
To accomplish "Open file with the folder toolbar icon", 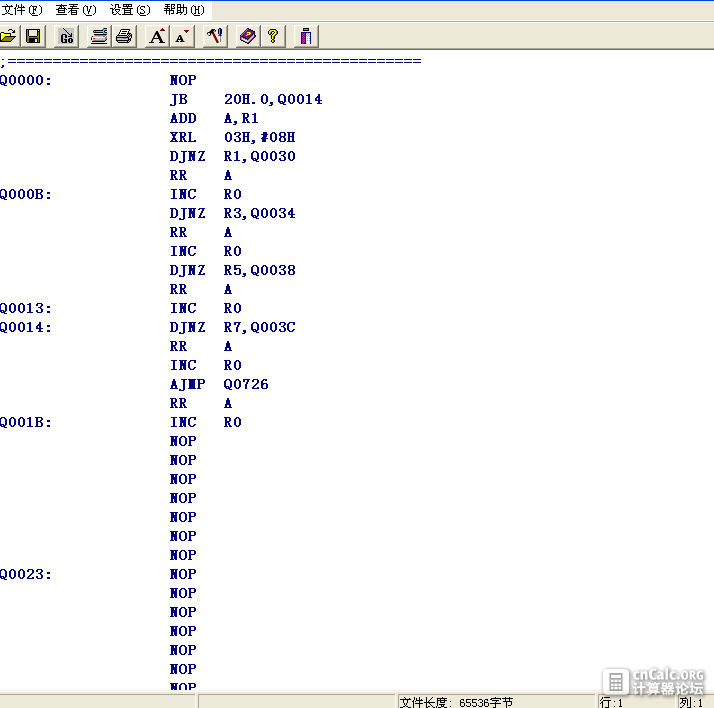I will [x=8, y=36].
